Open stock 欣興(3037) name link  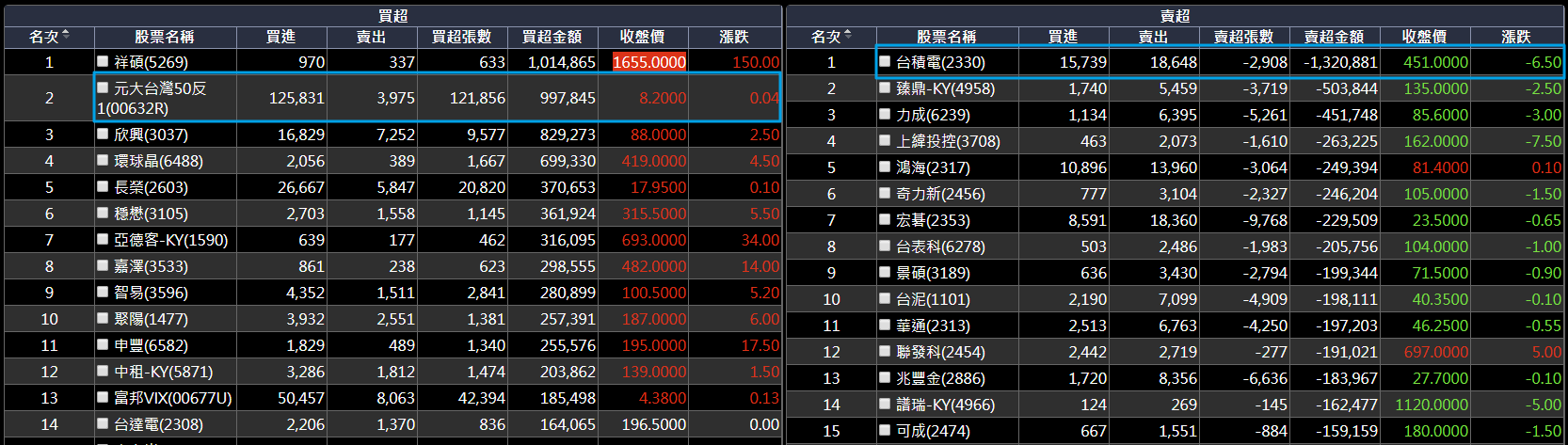[151, 135]
